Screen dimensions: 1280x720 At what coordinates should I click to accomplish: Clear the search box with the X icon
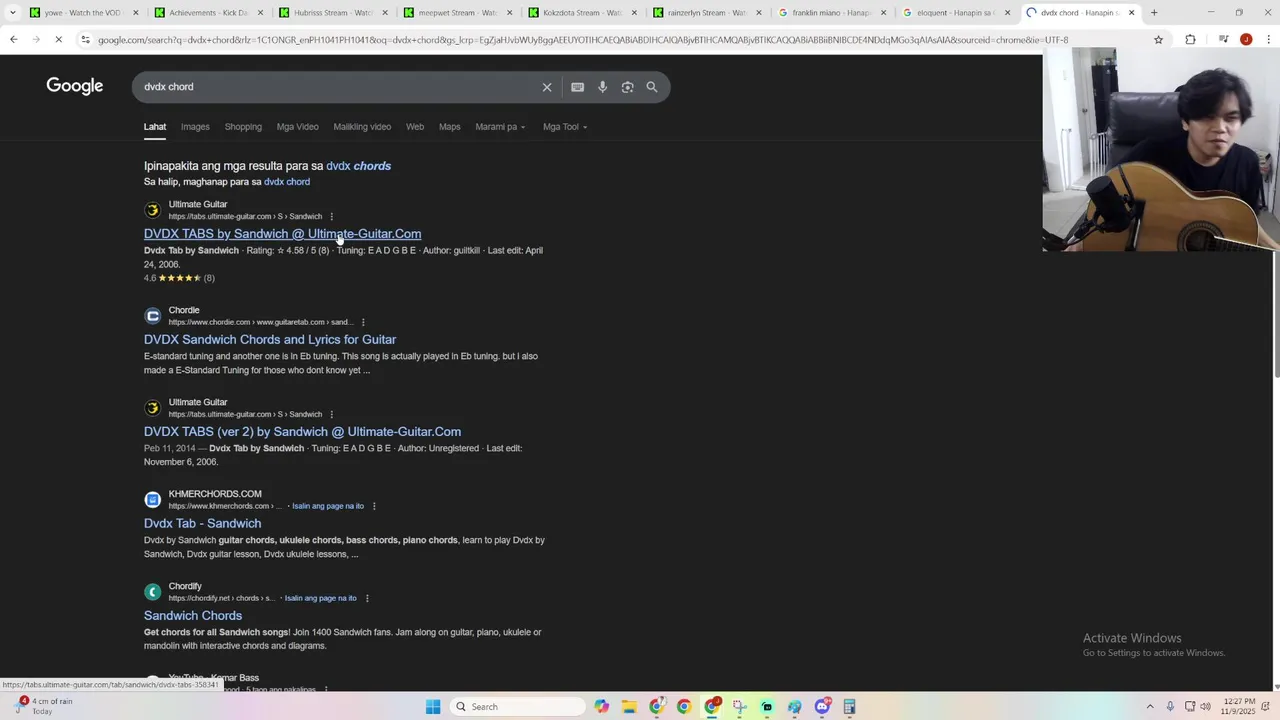547,87
